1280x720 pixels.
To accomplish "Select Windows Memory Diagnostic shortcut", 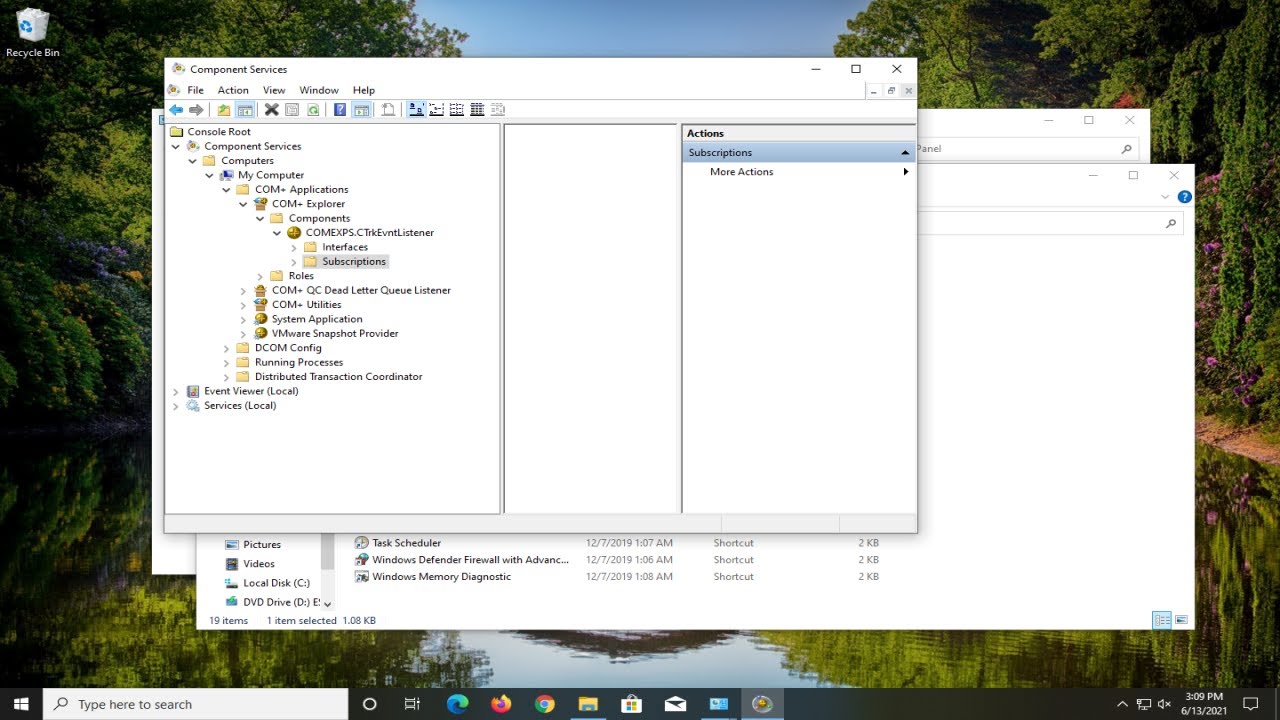I will point(441,577).
